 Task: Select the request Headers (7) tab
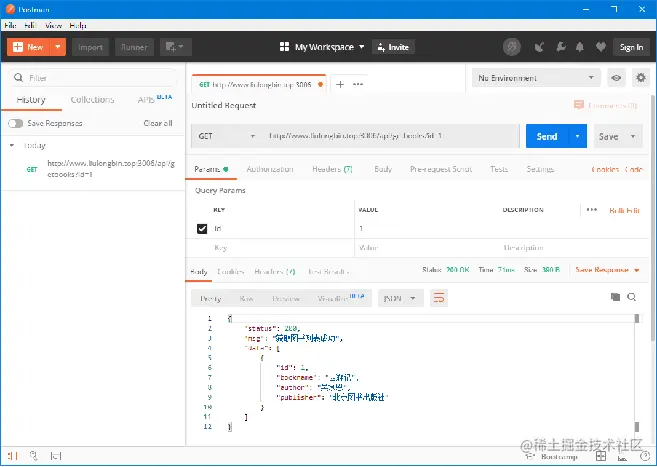pos(332,169)
